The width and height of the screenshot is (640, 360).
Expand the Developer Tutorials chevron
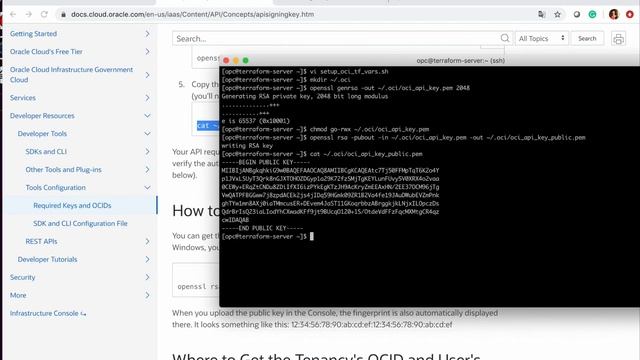point(147,260)
